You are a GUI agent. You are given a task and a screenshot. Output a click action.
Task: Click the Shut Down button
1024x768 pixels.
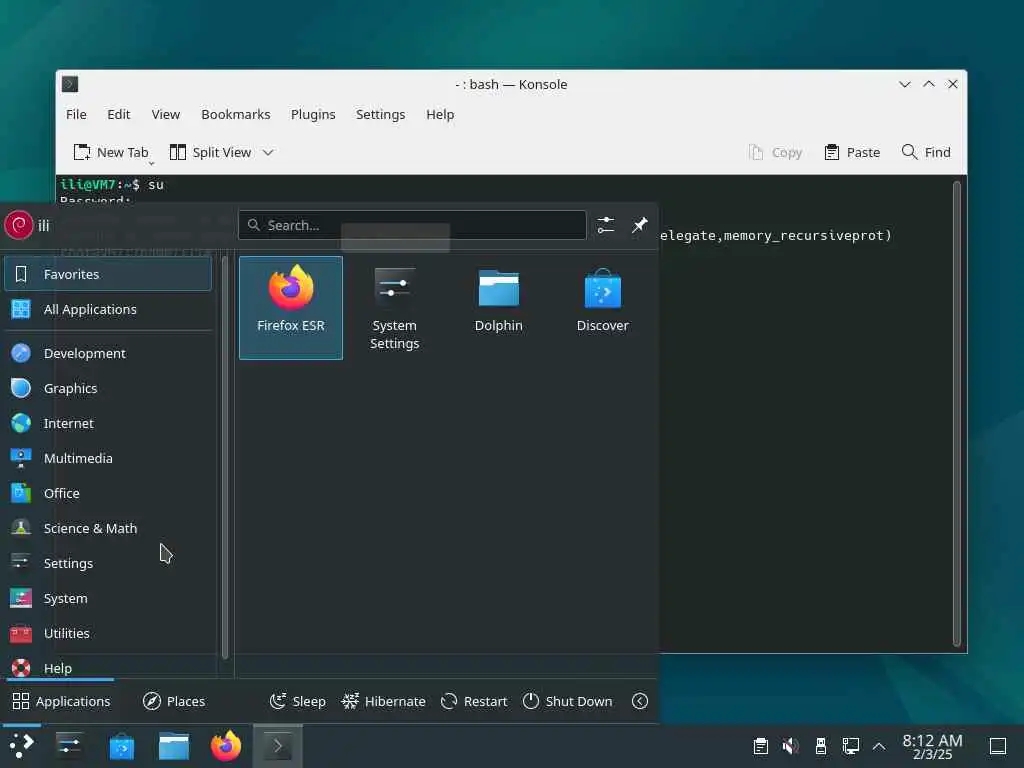point(568,701)
